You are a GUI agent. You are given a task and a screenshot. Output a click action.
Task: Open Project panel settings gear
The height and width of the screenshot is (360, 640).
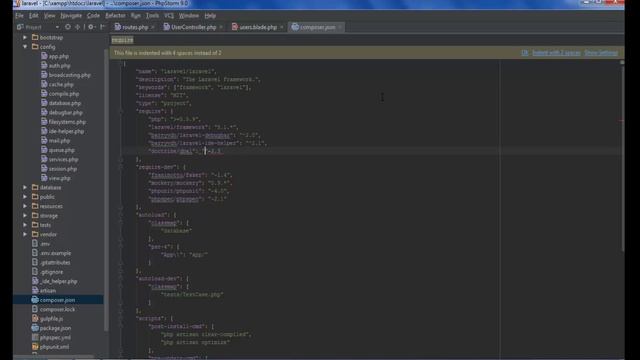coord(91,27)
